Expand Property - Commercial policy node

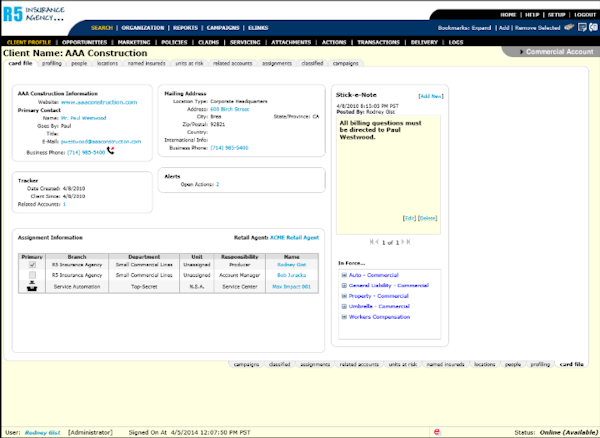tap(344, 296)
